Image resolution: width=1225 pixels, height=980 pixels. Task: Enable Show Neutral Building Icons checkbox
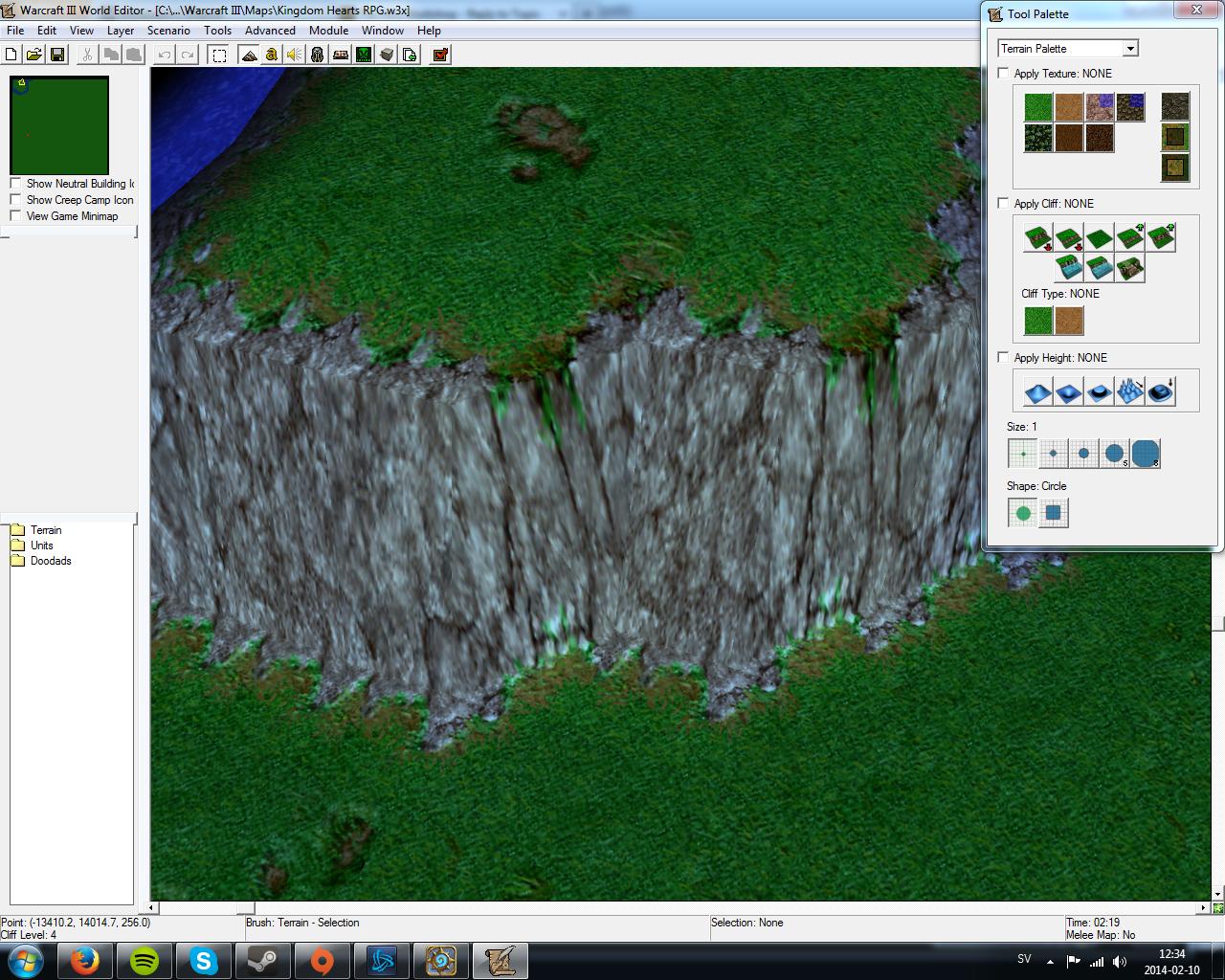pyautogui.click(x=15, y=184)
